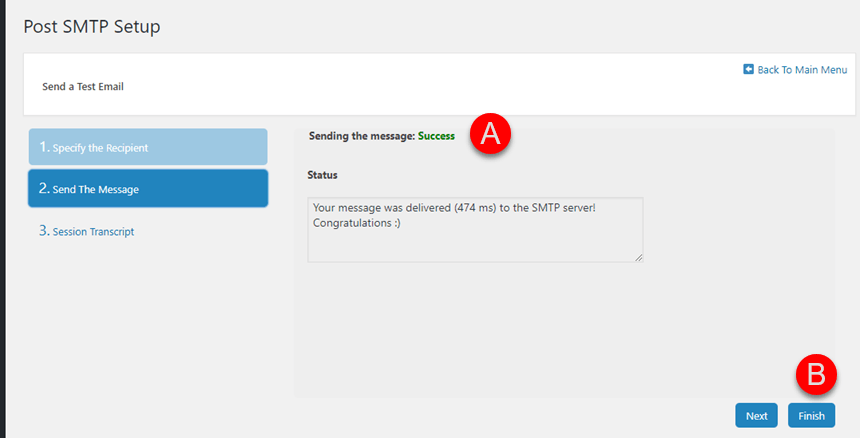
Task: Click the Next button
Action: click(756, 416)
